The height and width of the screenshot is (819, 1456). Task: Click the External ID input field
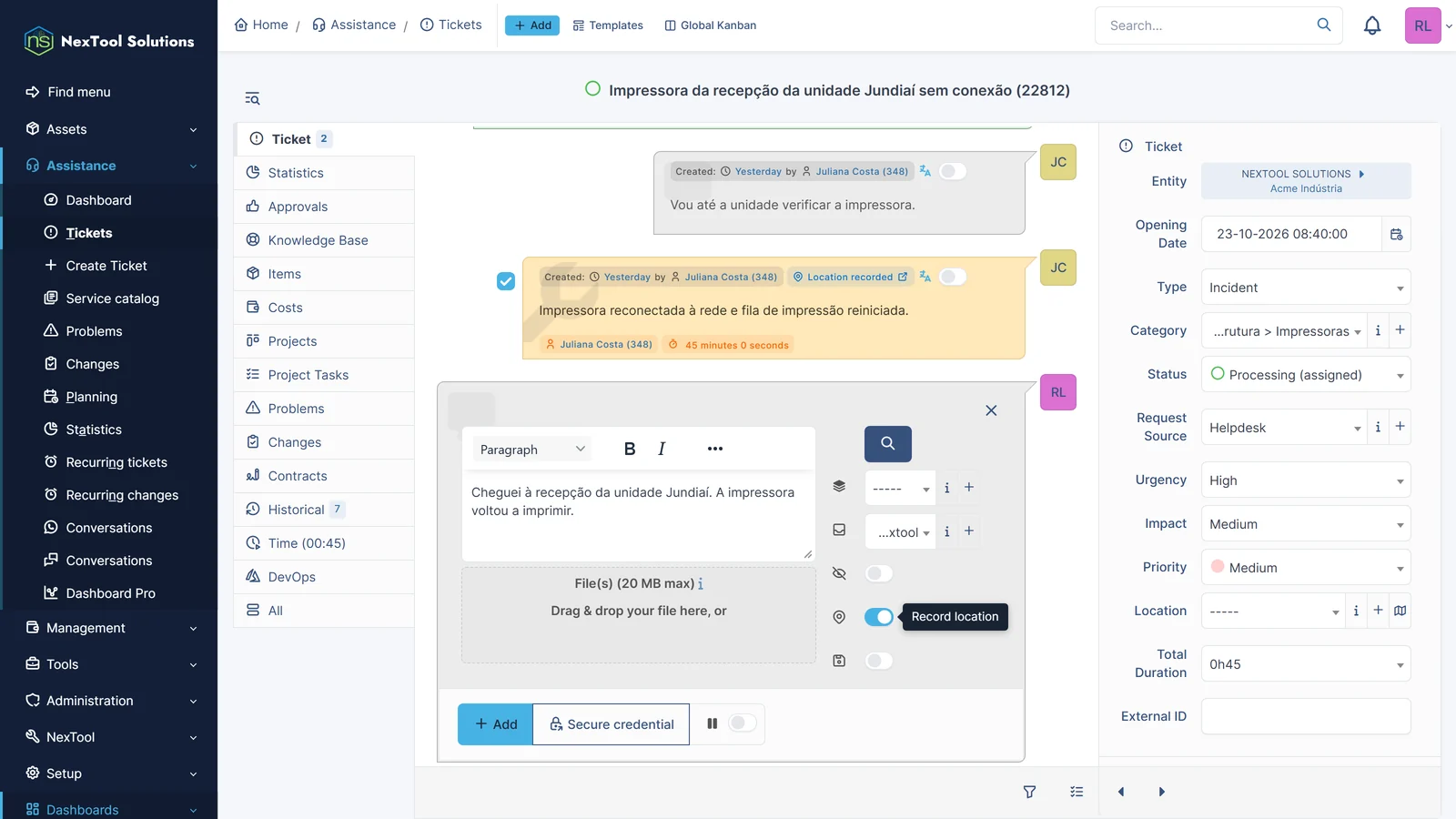(x=1306, y=716)
